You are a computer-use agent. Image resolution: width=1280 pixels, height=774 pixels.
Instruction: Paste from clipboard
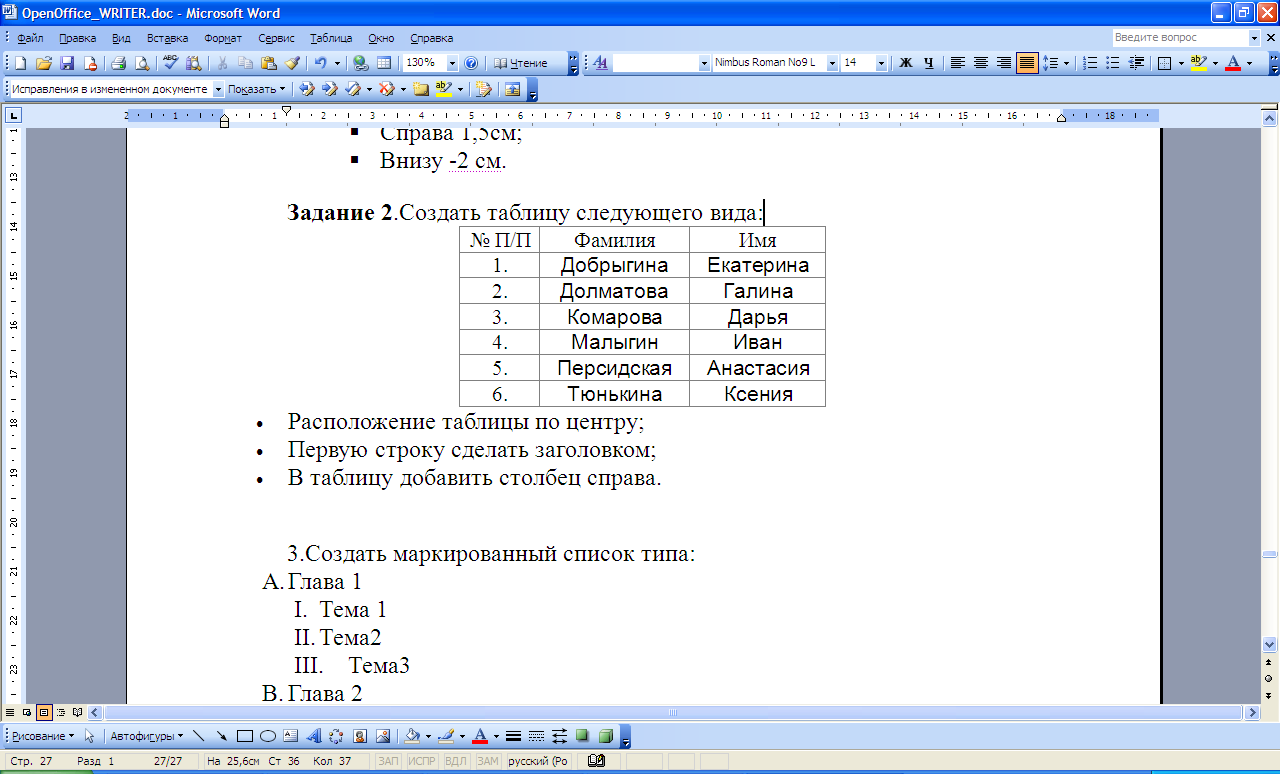point(268,63)
